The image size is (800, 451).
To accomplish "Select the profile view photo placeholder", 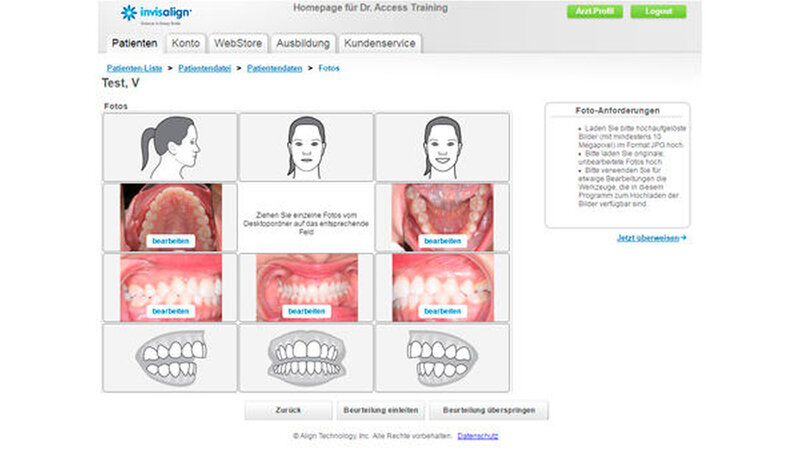I will tap(170, 147).
